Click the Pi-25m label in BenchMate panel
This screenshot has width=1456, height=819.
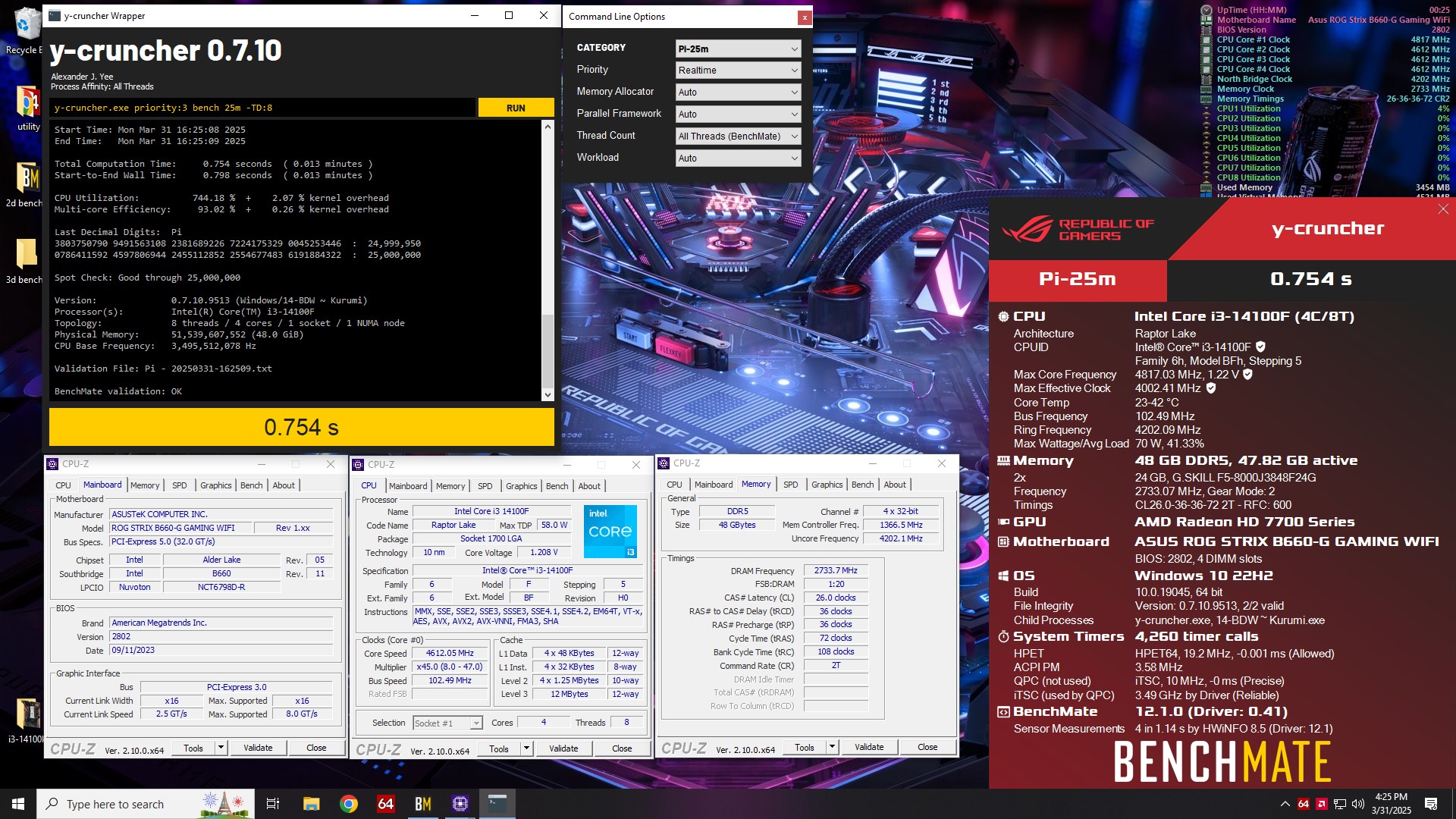(1077, 279)
